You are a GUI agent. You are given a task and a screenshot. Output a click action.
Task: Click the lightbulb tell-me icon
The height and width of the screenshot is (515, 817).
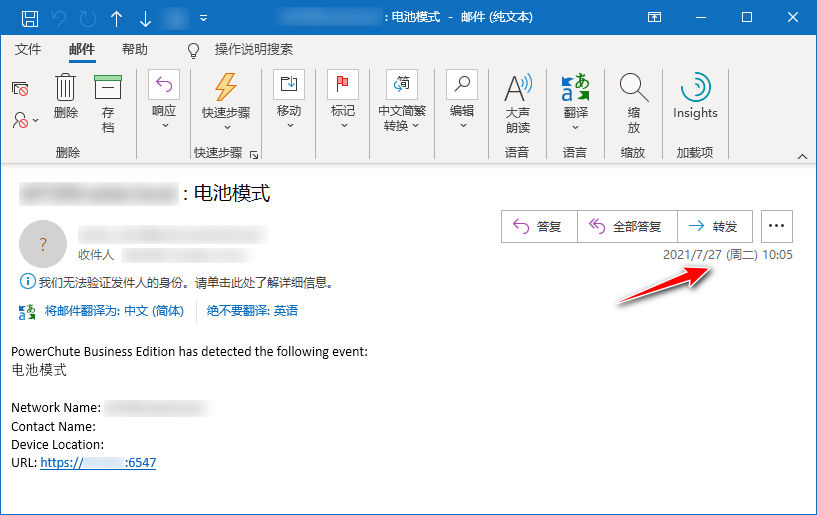pyautogui.click(x=193, y=50)
